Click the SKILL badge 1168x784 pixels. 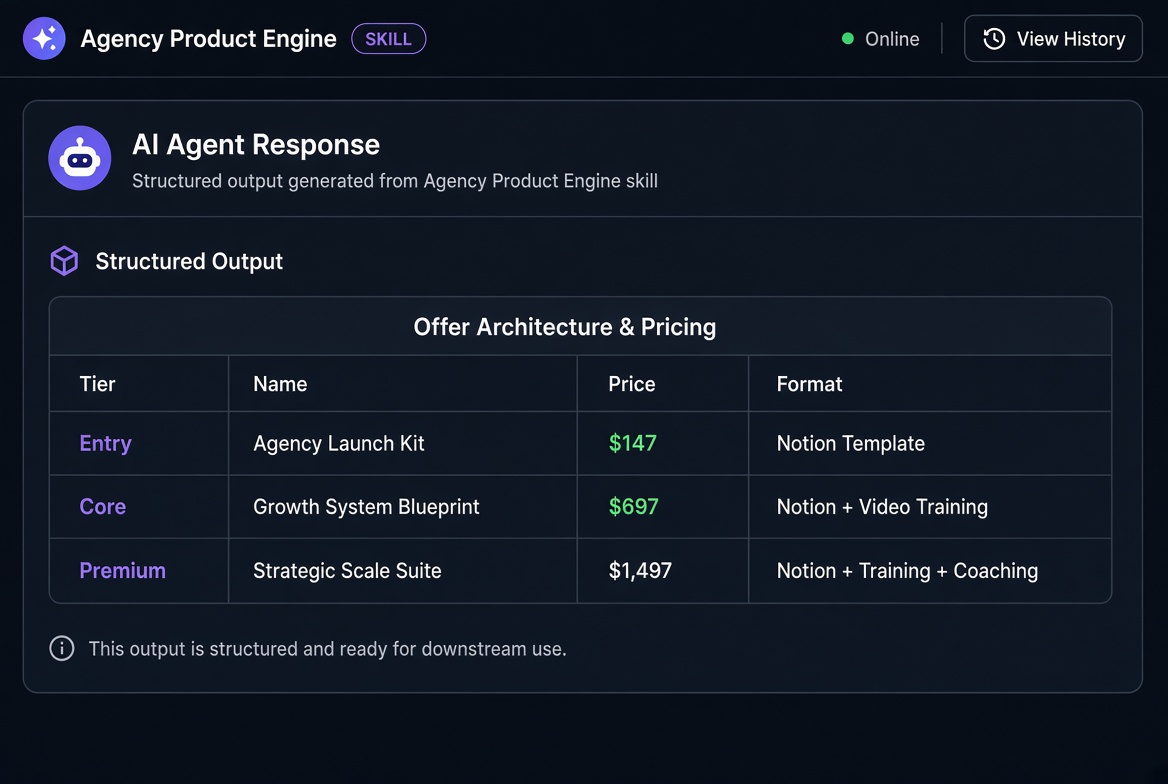tap(388, 39)
